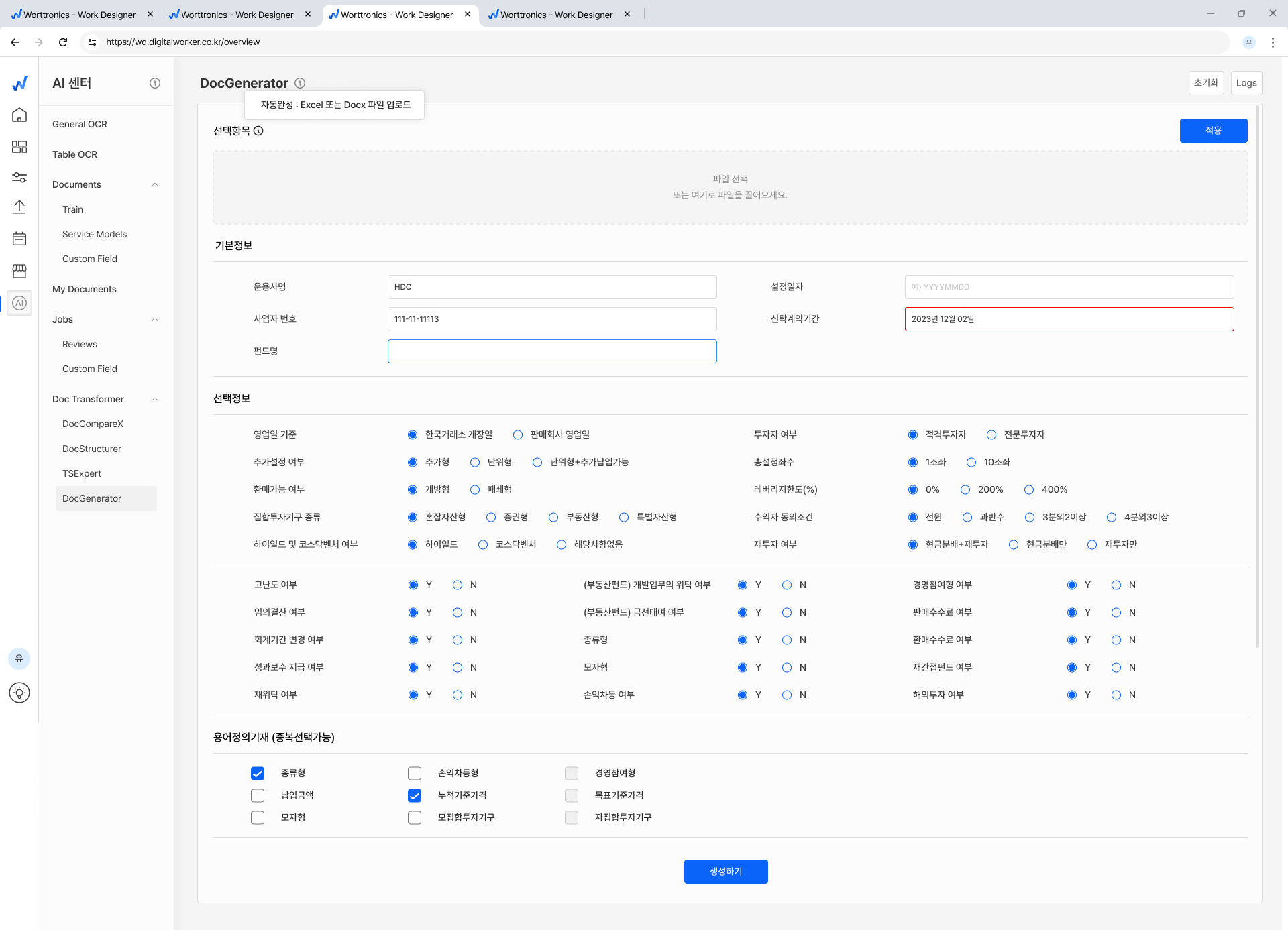
Task: Click the store marketplace icon in sidebar
Action: pyautogui.click(x=19, y=271)
